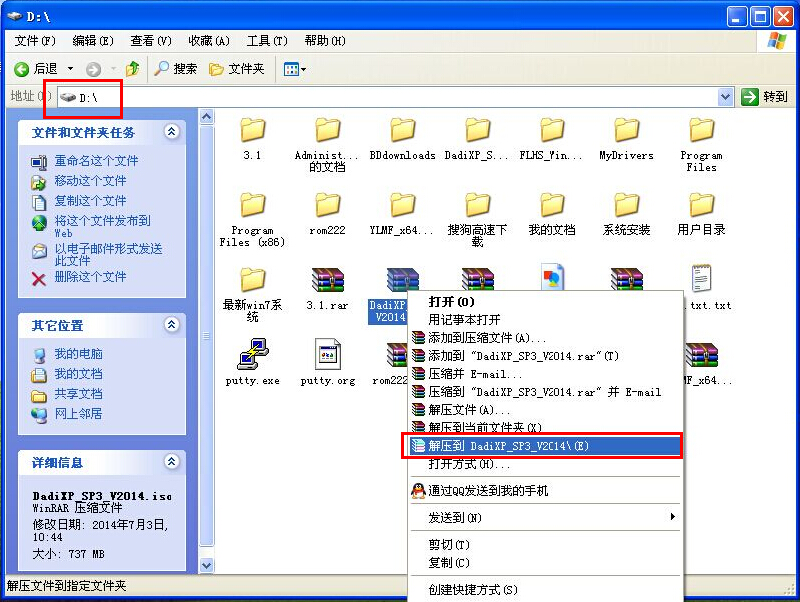Click the task pane scroll-up arrow
This screenshot has height=602, width=800.
pos(206,117)
